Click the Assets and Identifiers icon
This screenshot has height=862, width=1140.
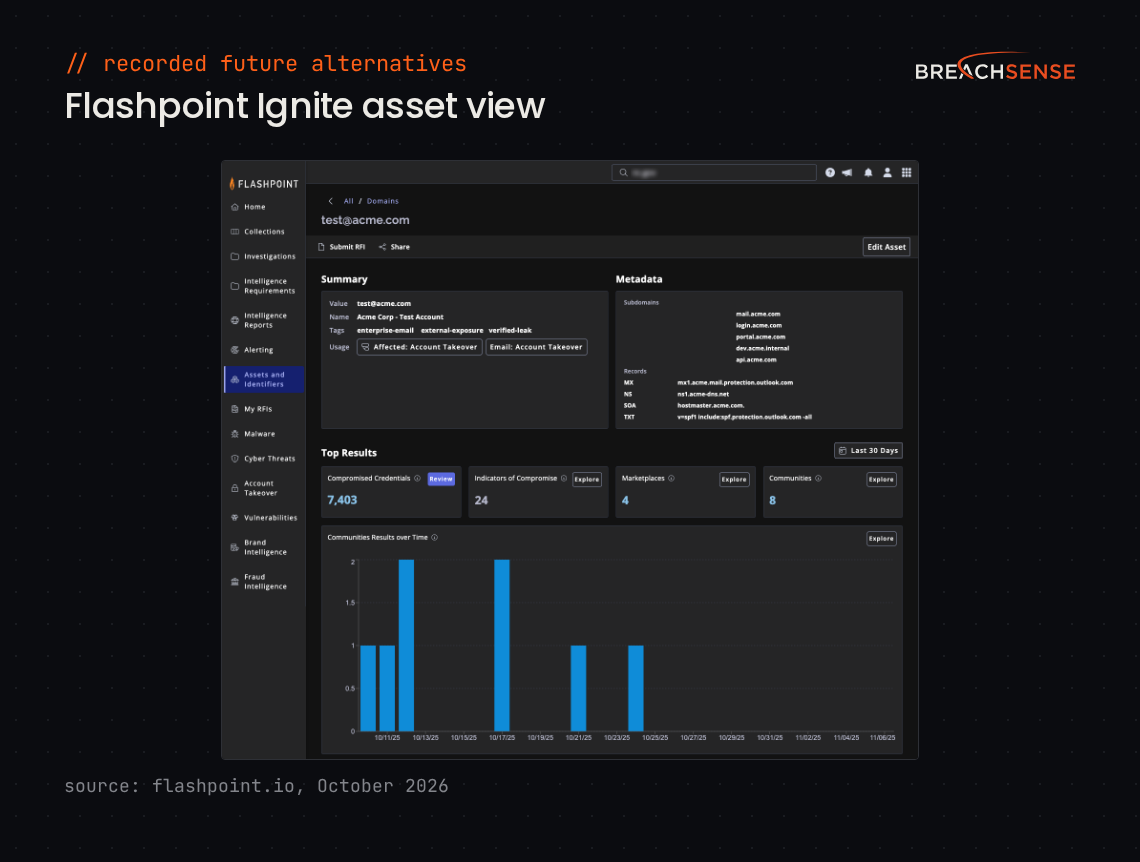pyautogui.click(x=235, y=379)
